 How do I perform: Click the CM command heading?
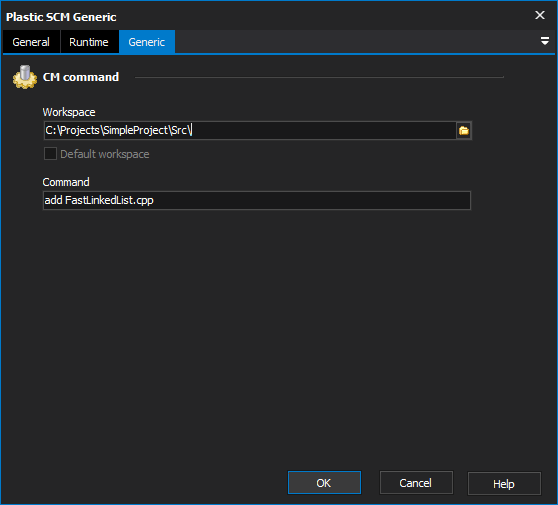81,77
